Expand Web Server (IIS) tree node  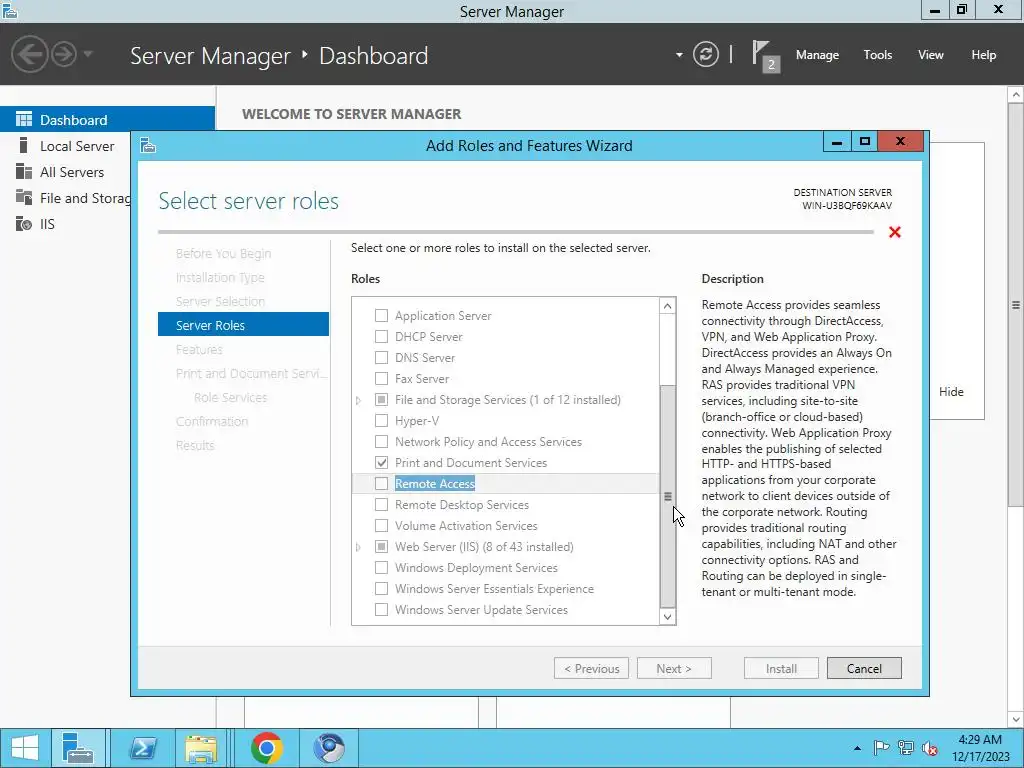click(359, 547)
